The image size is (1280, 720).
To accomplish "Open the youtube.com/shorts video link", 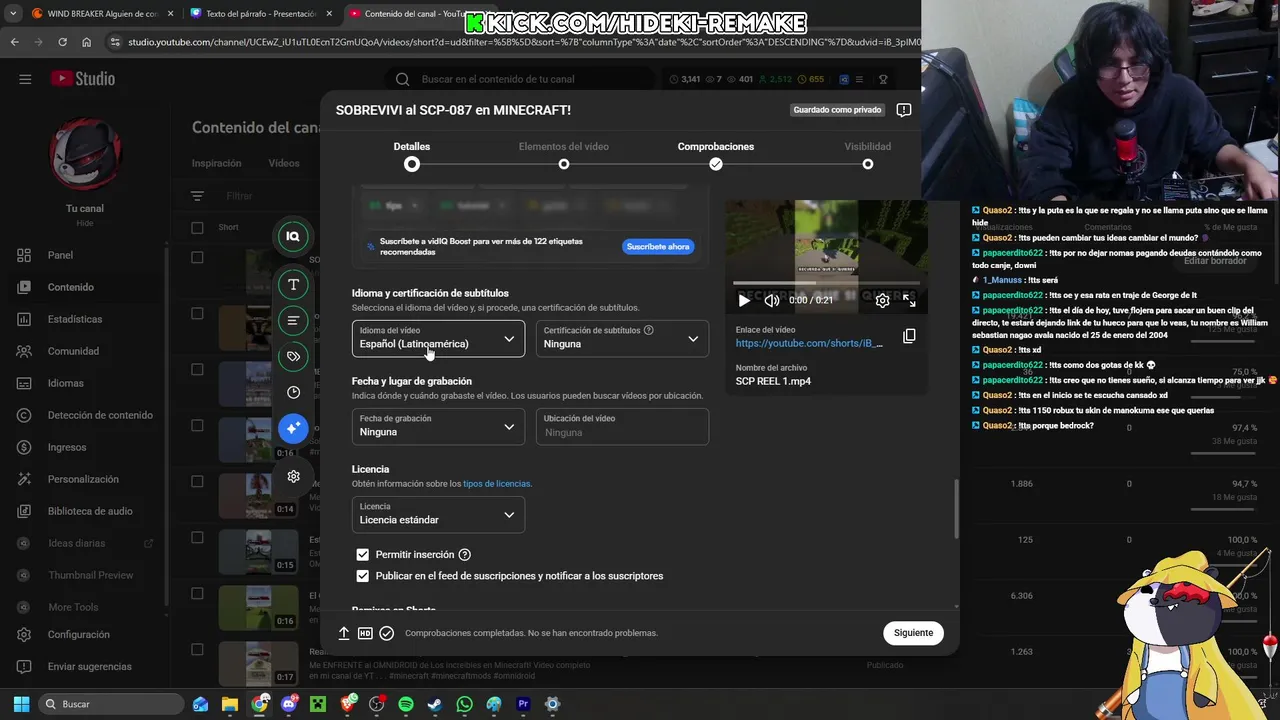I will pos(809,343).
